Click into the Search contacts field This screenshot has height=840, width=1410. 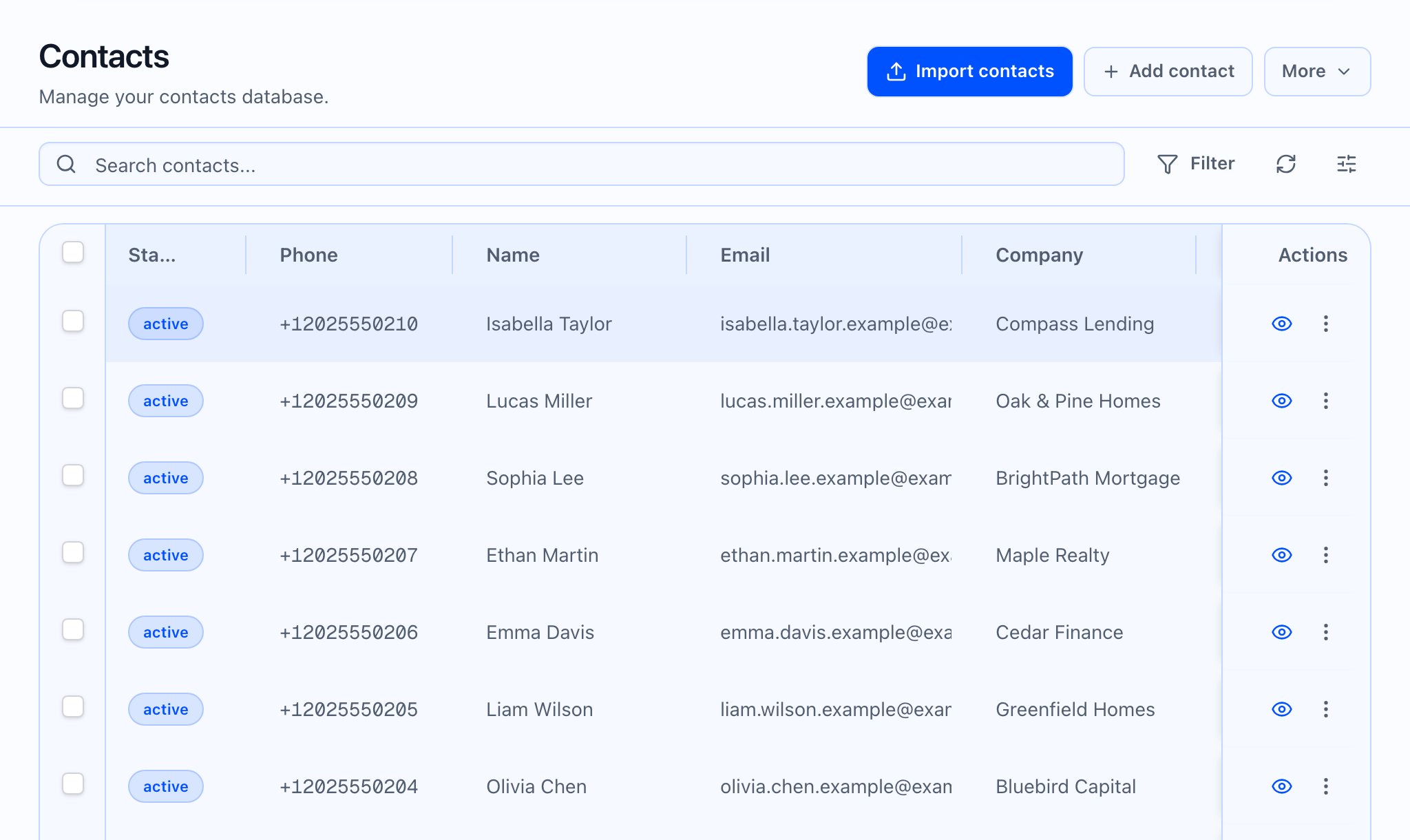[x=582, y=164]
